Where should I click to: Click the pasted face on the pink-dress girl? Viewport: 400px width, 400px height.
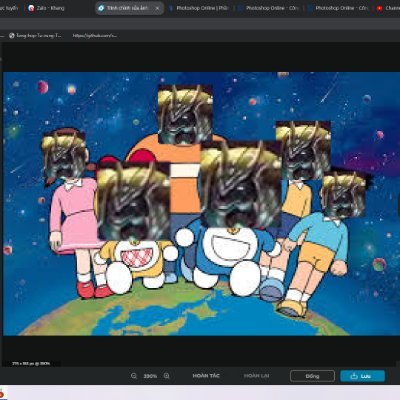[x=64, y=154]
